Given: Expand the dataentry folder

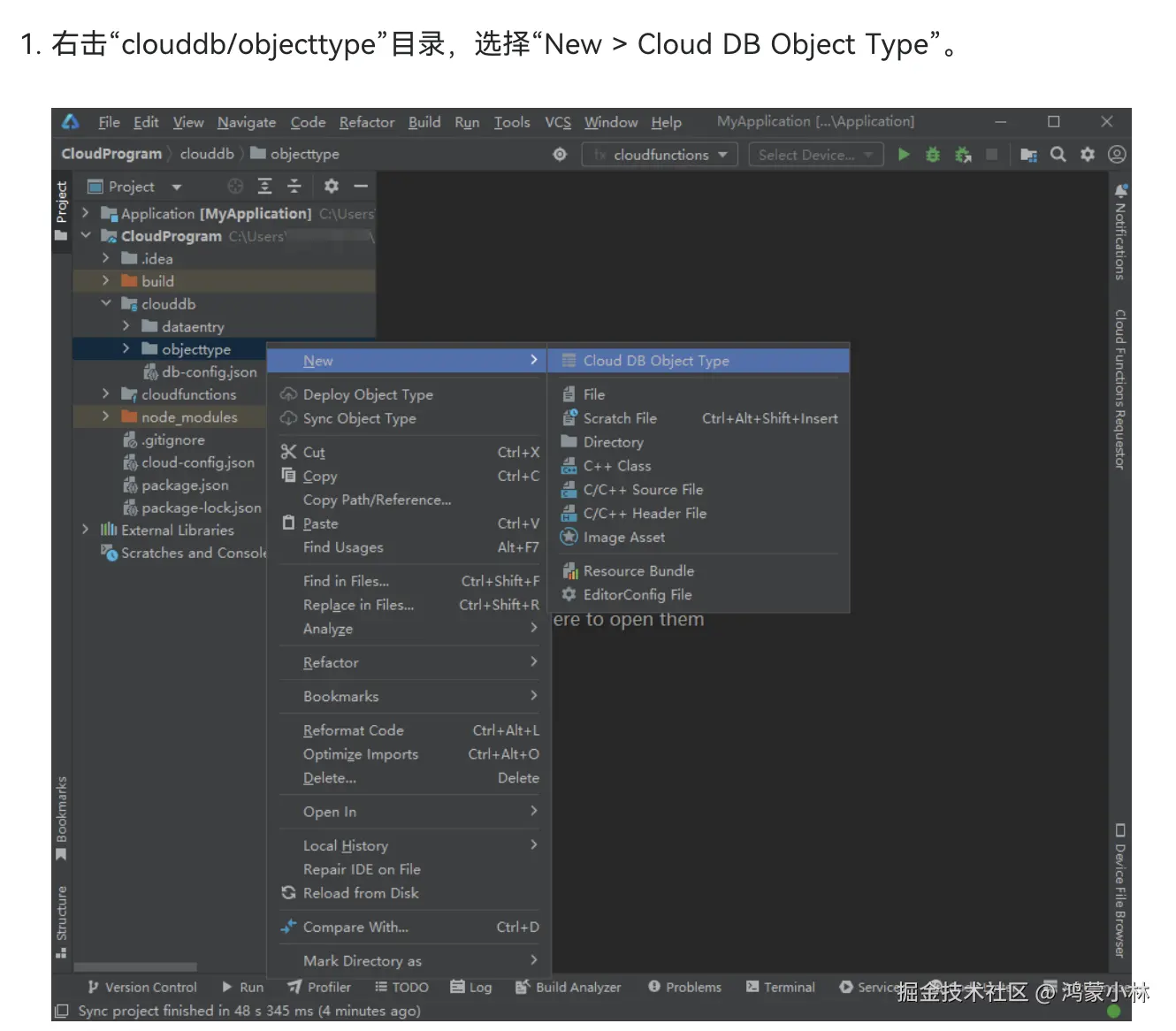Looking at the screenshot, I should pyautogui.click(x=126, y=326).
